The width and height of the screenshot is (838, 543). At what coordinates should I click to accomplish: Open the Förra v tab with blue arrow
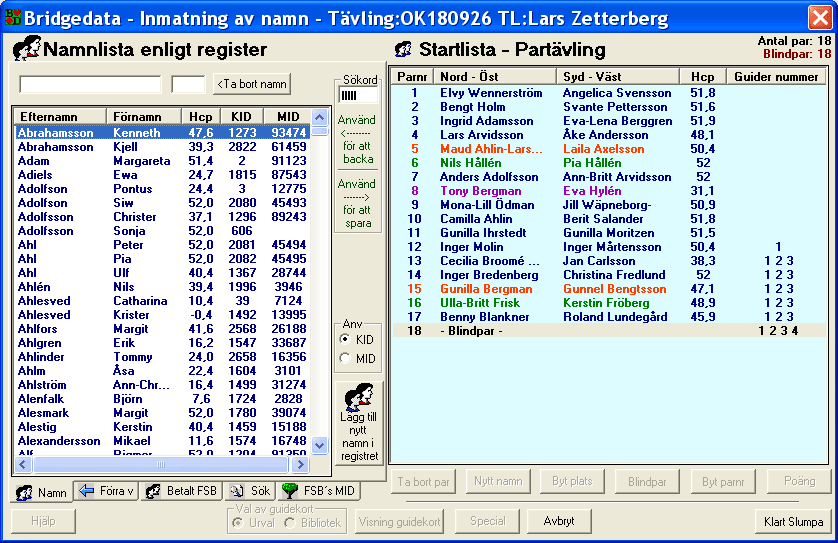[106, 491]
